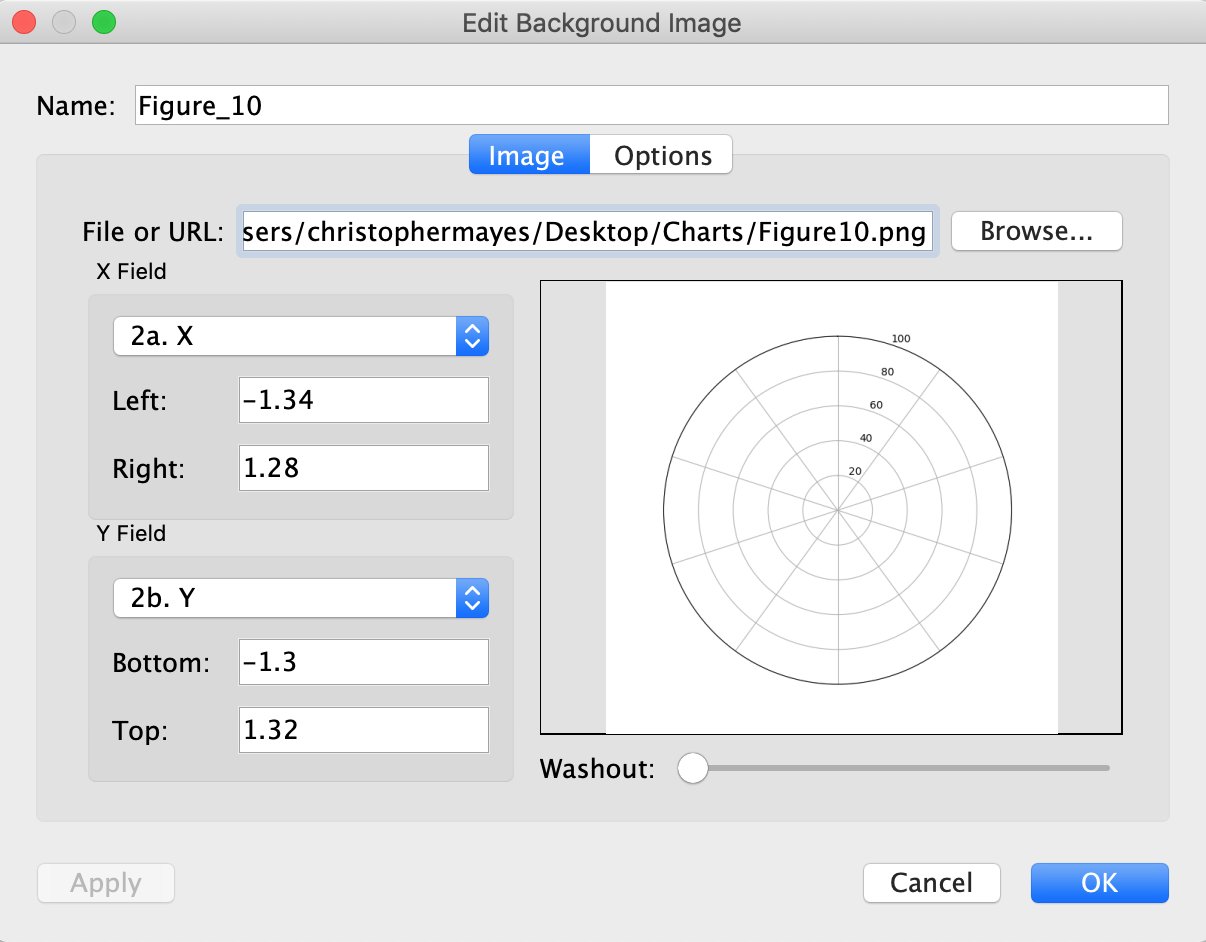Click the gray minimize window button
Screen dimensions: 1206x942
pos(64,22)
